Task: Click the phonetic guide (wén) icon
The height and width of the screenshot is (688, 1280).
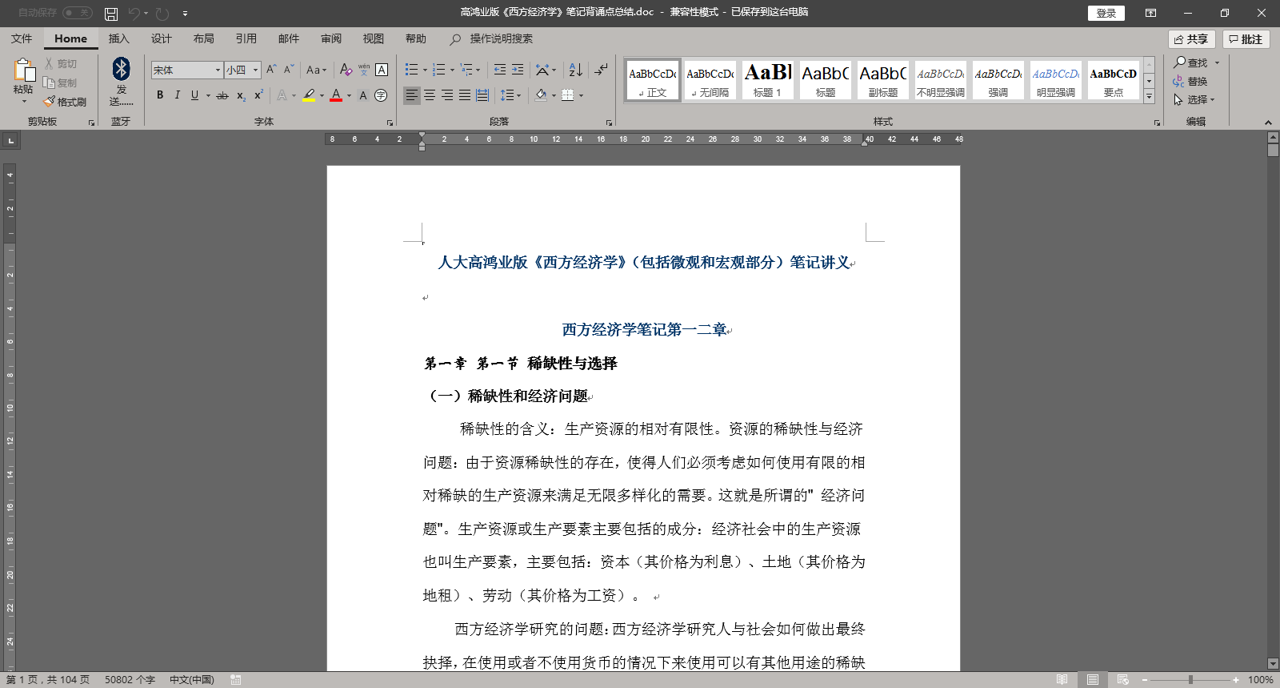Action: point(364,70)
